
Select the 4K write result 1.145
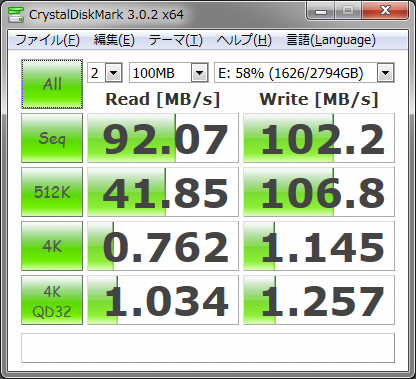[x=319, y=246]
